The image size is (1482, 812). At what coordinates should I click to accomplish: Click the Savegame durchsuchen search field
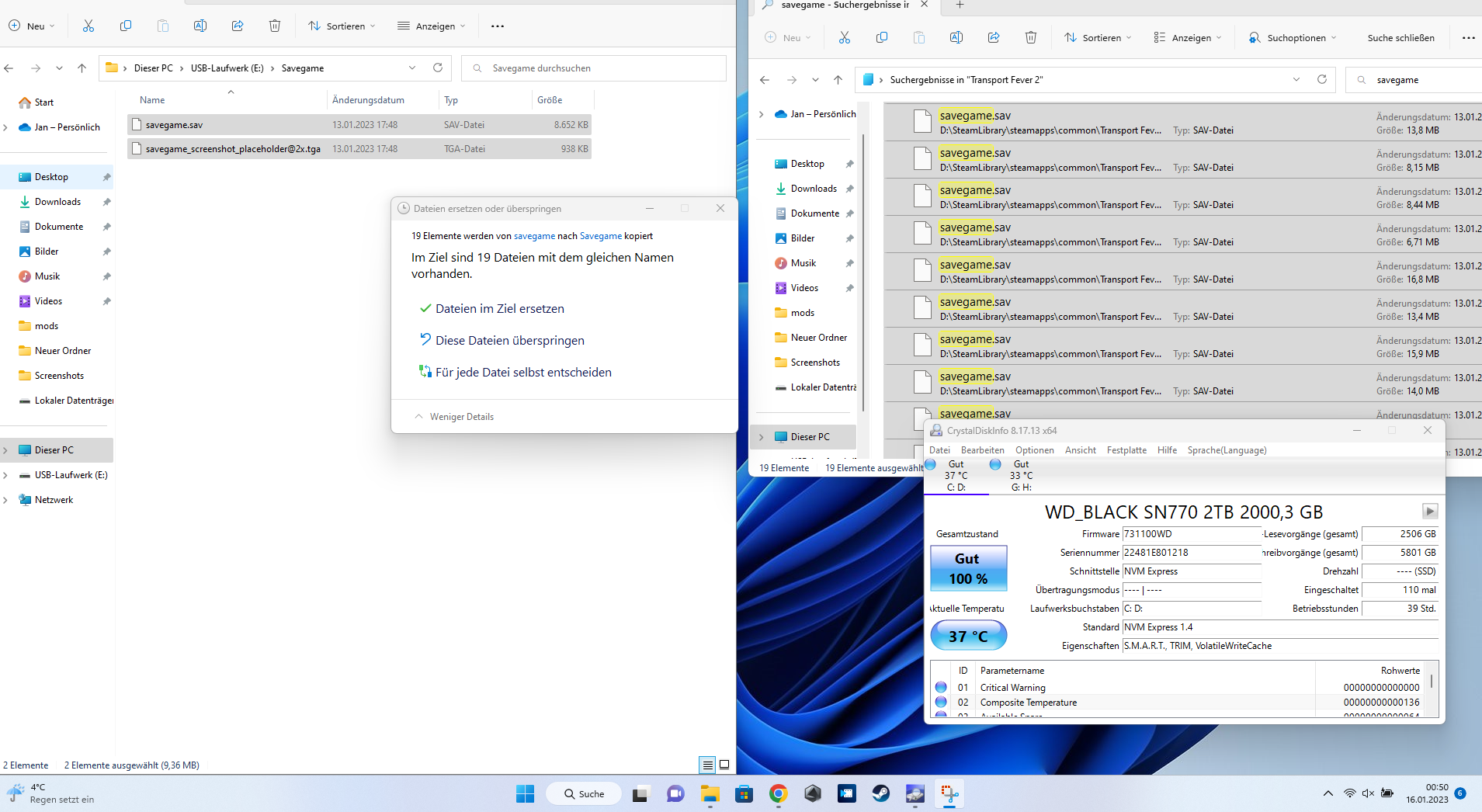(x=594, y=68)
